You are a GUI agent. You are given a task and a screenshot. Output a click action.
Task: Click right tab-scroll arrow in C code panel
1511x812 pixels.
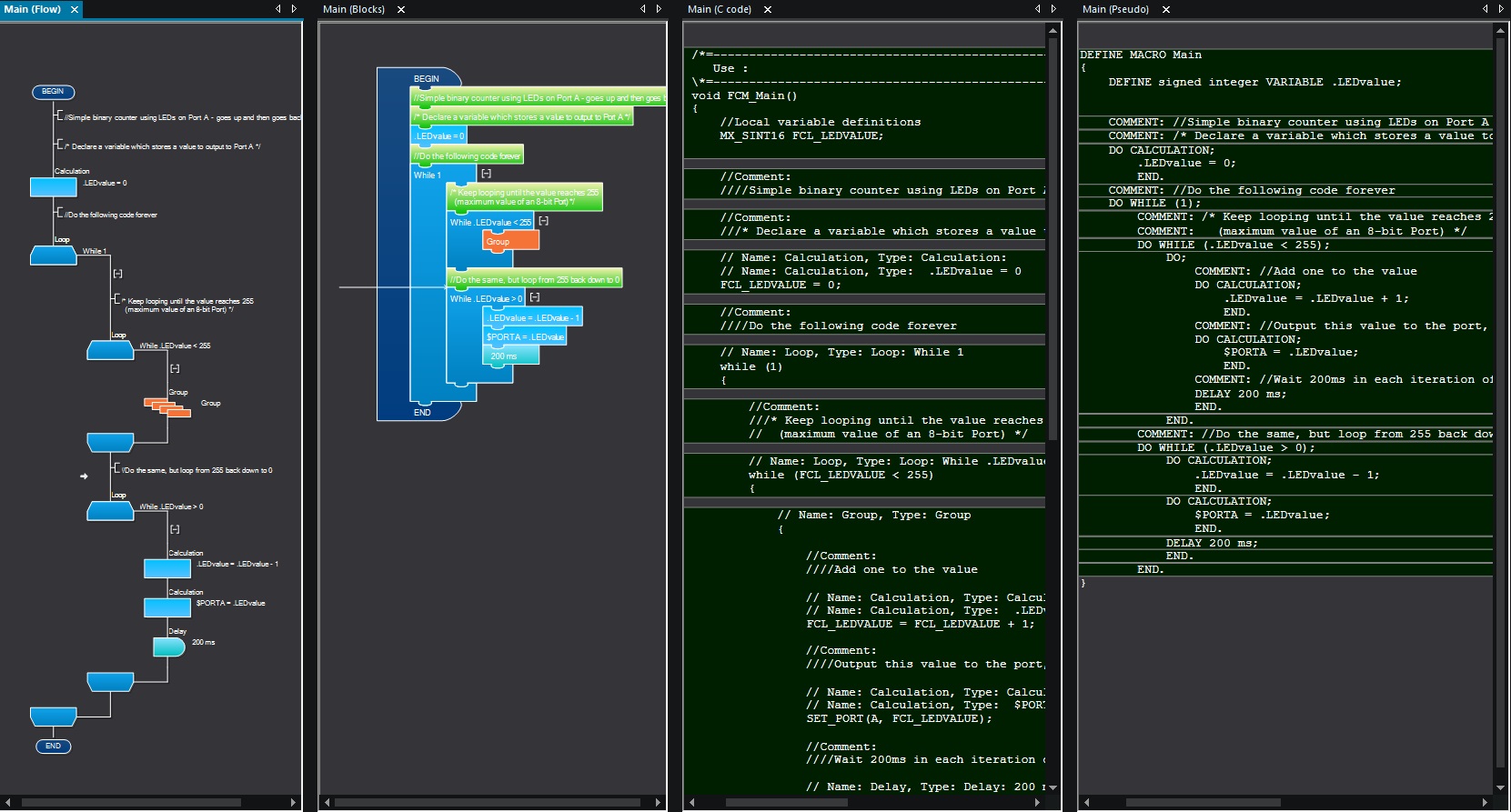(1053, 8)
